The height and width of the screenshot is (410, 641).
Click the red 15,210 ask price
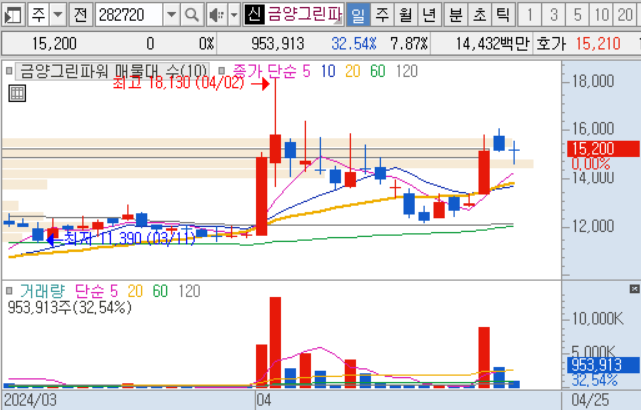pyautogui.click(x=598, y=43)
